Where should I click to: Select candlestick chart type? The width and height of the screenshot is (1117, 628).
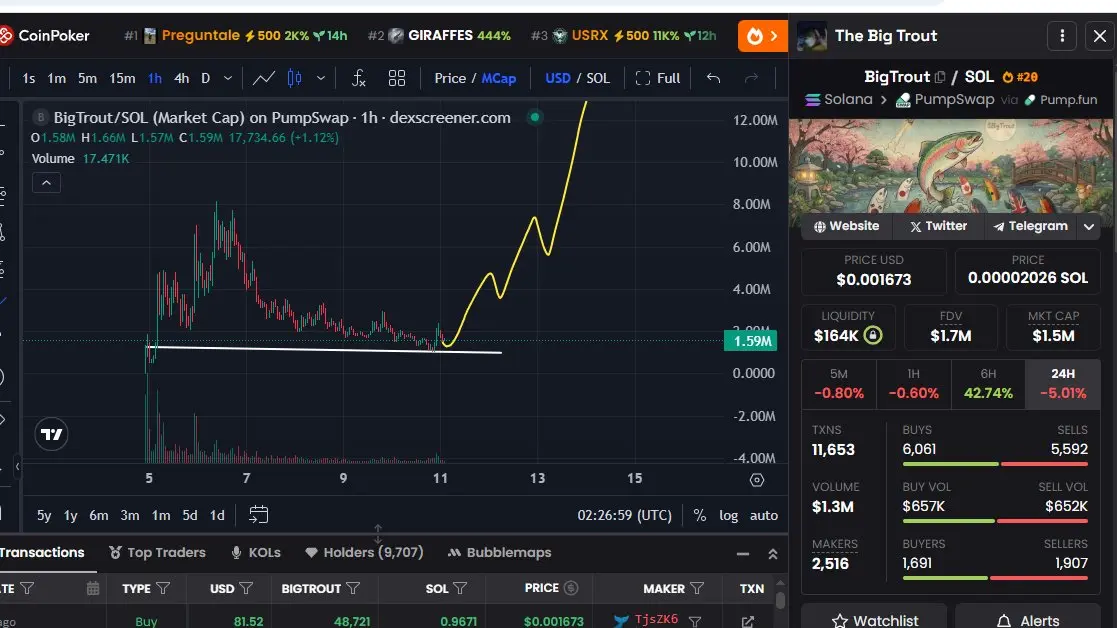pos(294,78)
